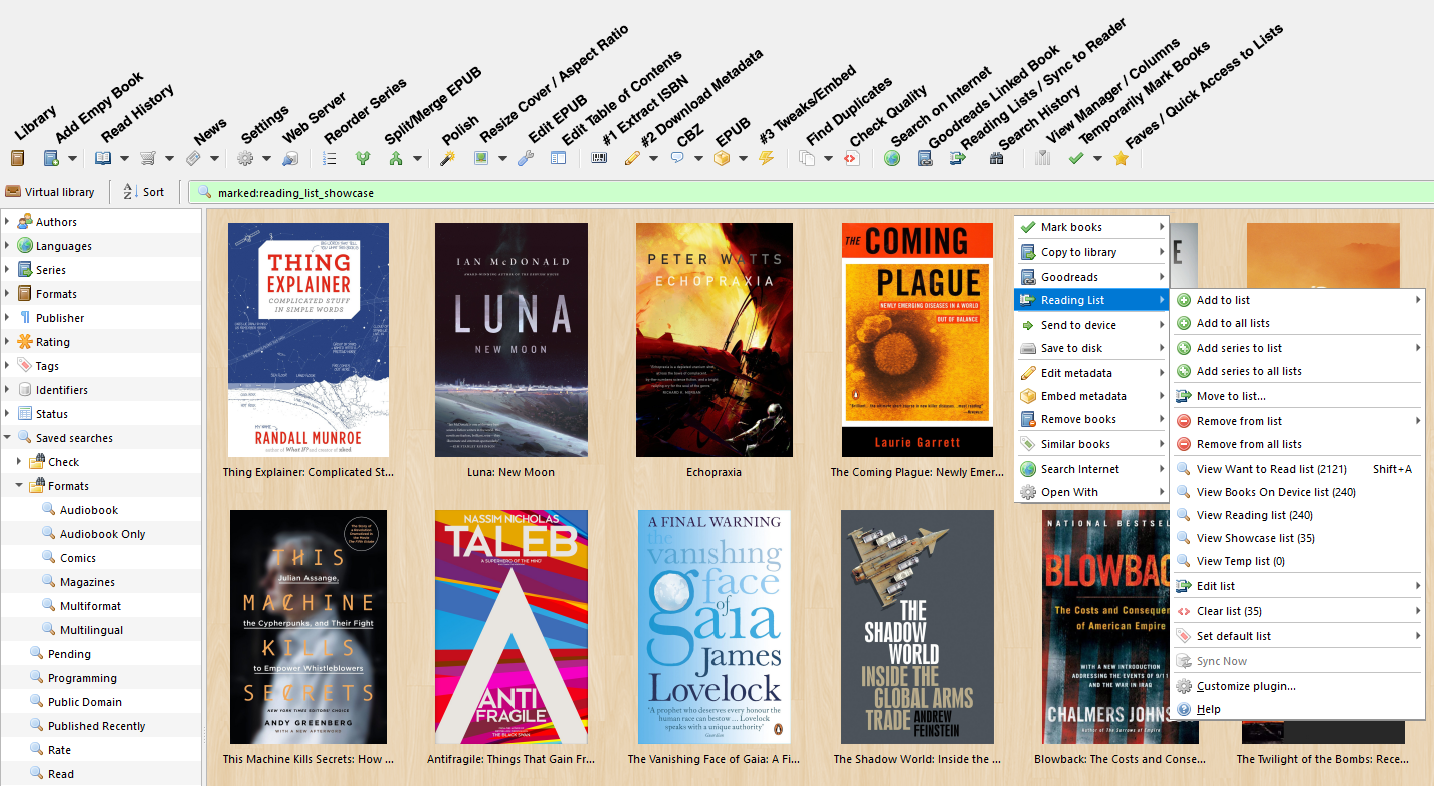Click the Extract ISBN barcode icon
This screenshot has width=1434, height=786.
(599, 158)
